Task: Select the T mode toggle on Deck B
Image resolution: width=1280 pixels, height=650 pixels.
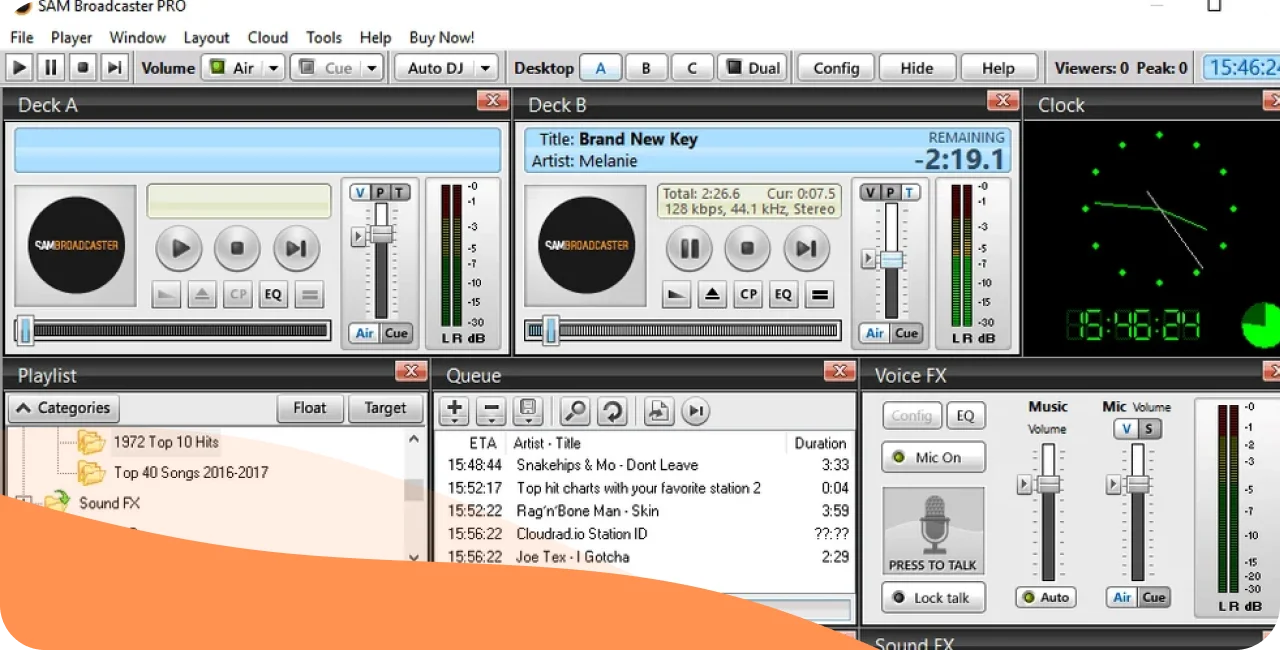Action: 910,193
